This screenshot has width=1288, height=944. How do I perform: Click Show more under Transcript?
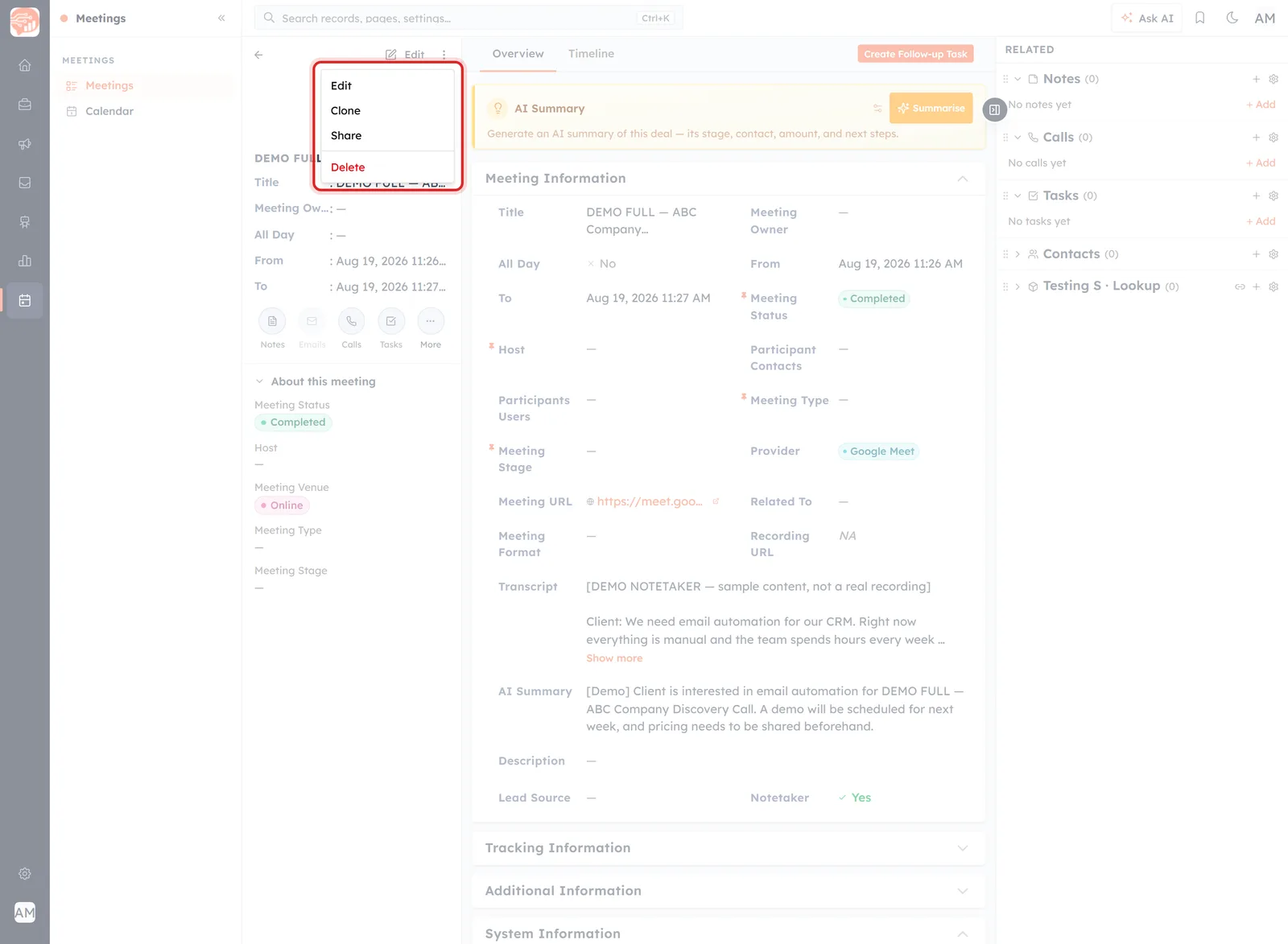[614, 658]
